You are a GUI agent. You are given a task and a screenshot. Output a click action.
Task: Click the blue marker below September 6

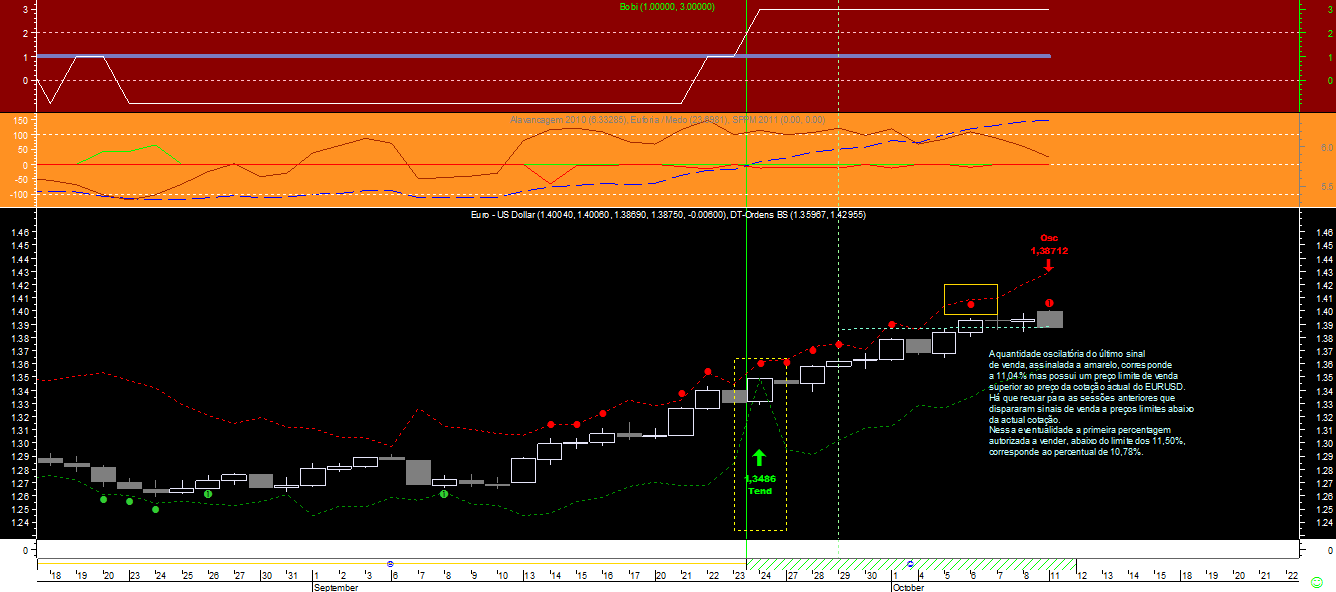tap(390, 565)
